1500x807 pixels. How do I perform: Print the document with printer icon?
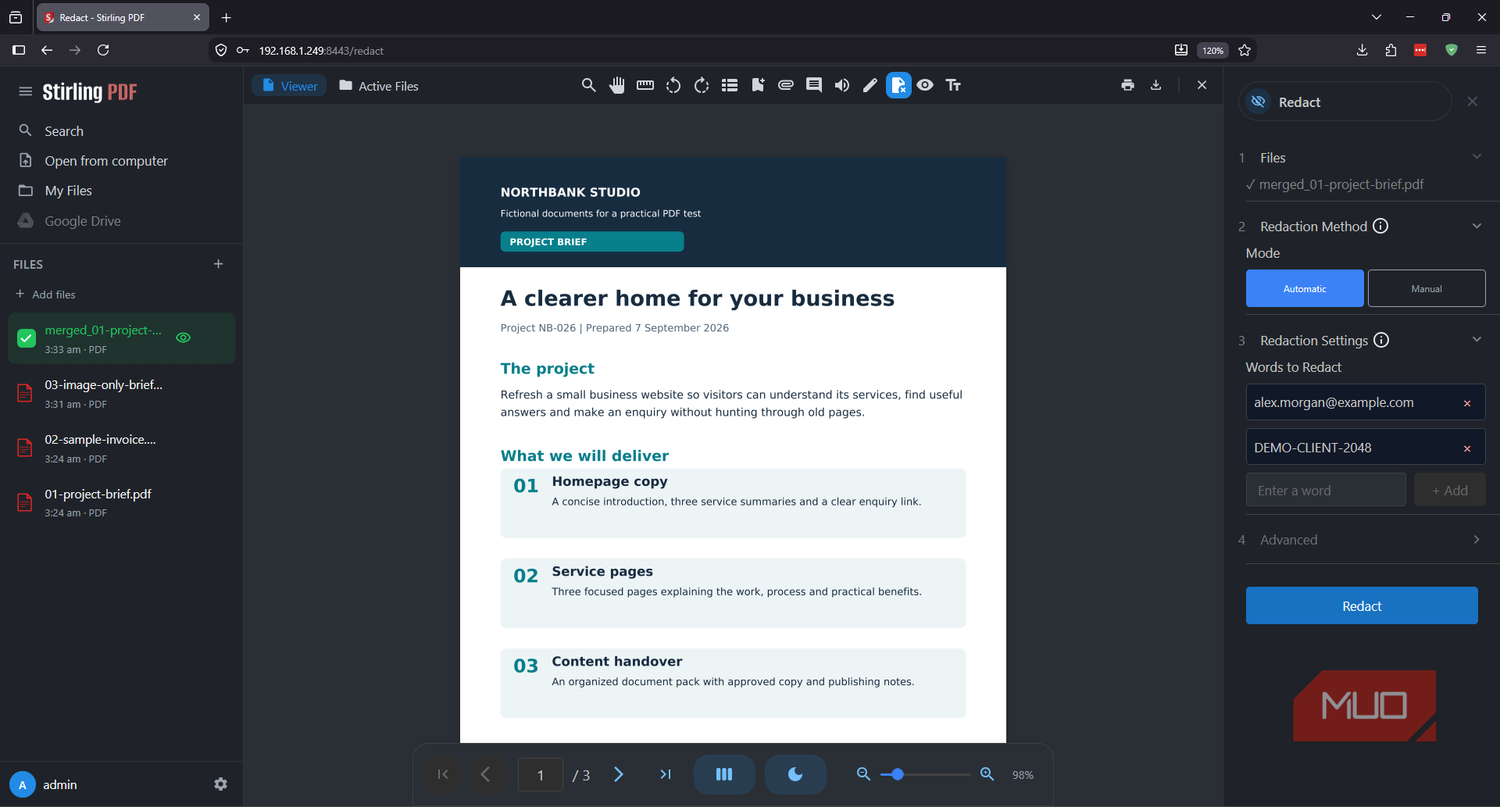pos(1128,86)
